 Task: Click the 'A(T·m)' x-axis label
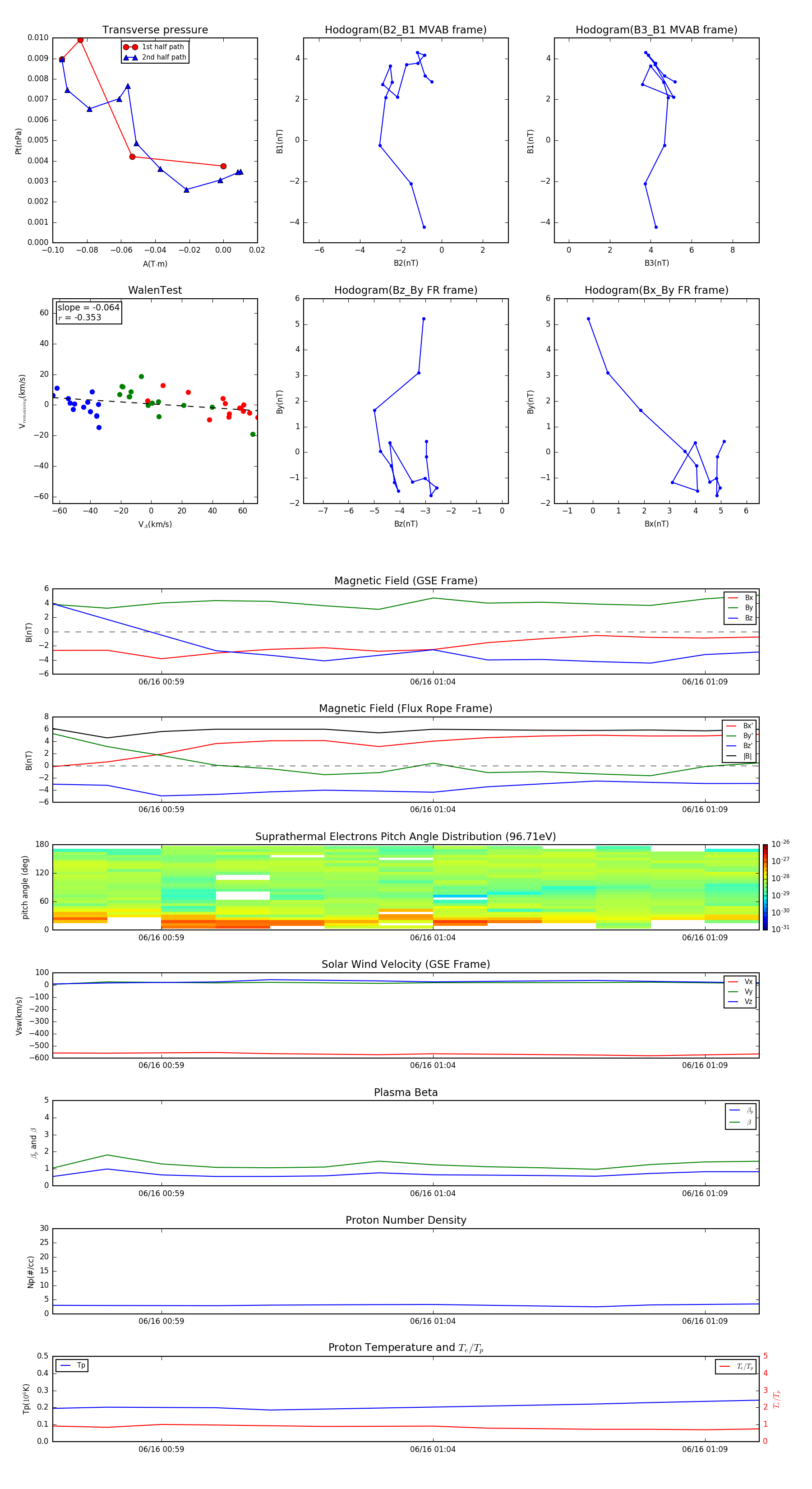pyautogui.click(x=155, y=264)
